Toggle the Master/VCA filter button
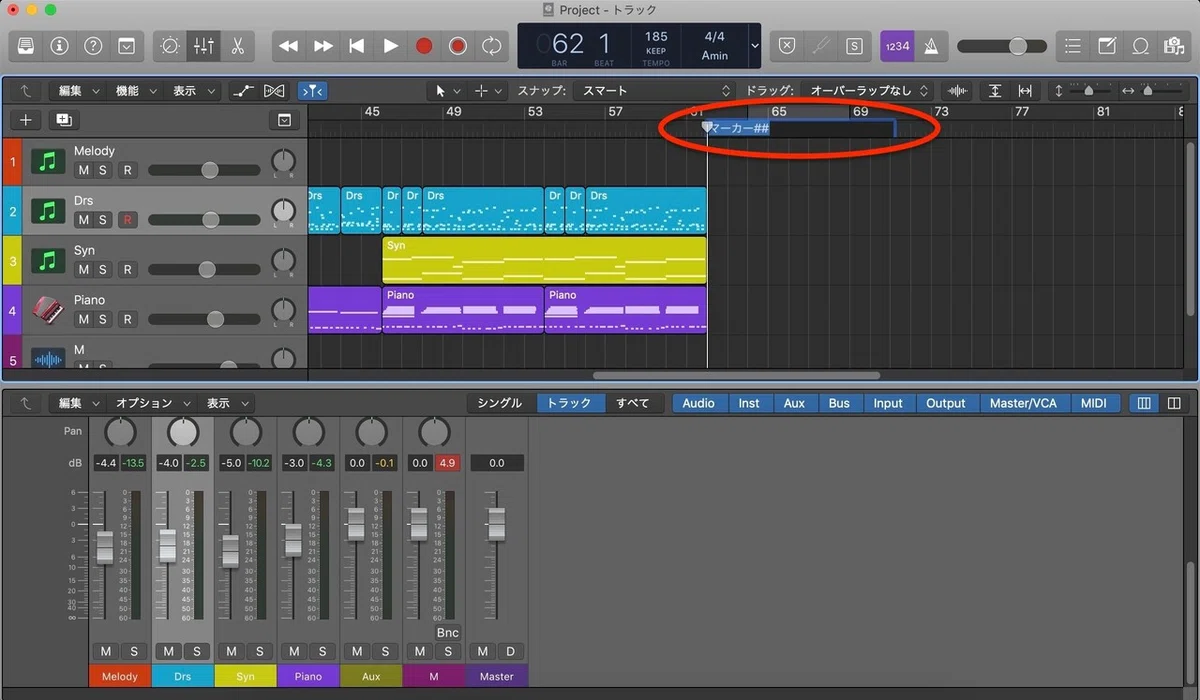Viewport: 1200px width, 700px height. click(1023, 403)
